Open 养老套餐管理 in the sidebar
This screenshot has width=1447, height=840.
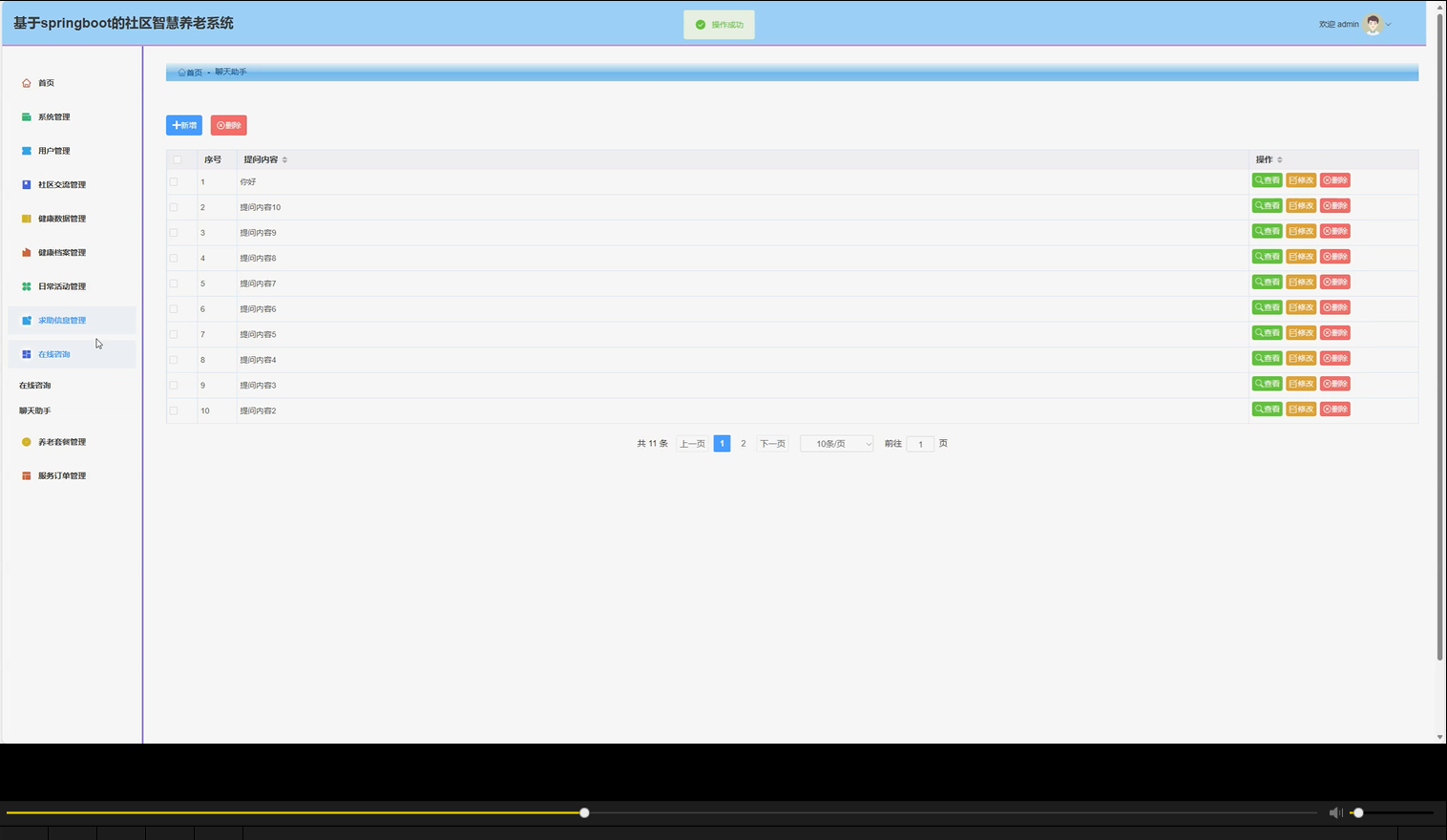coord(72,442)
